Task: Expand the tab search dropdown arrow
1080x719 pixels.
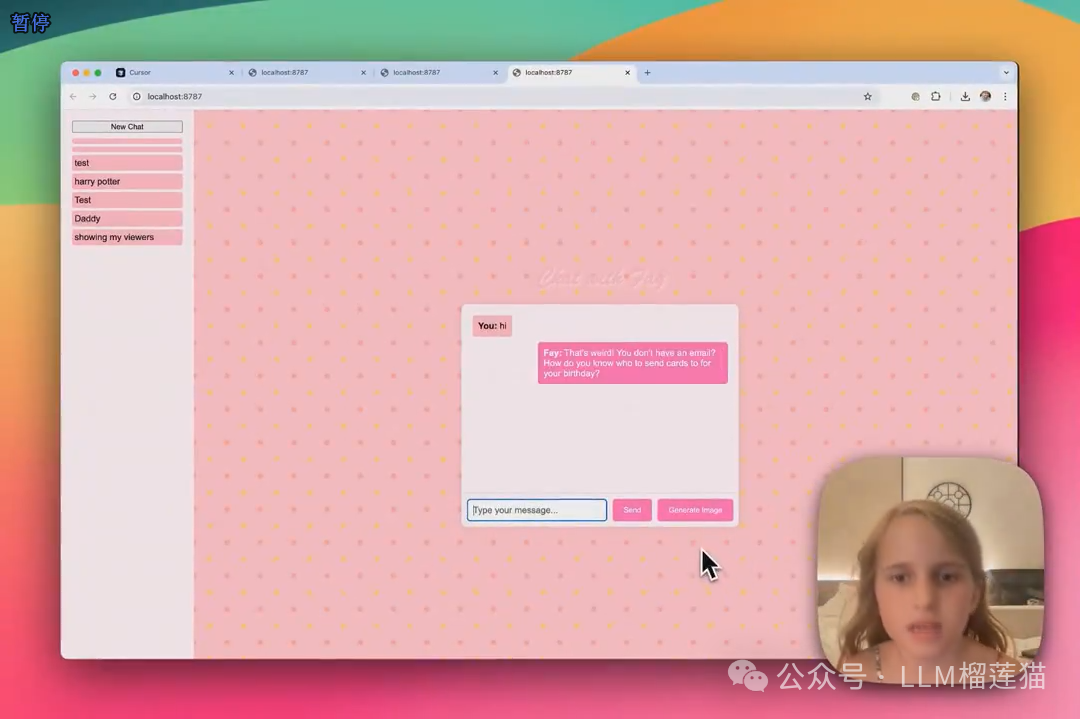Action: tap(1006, 73)
